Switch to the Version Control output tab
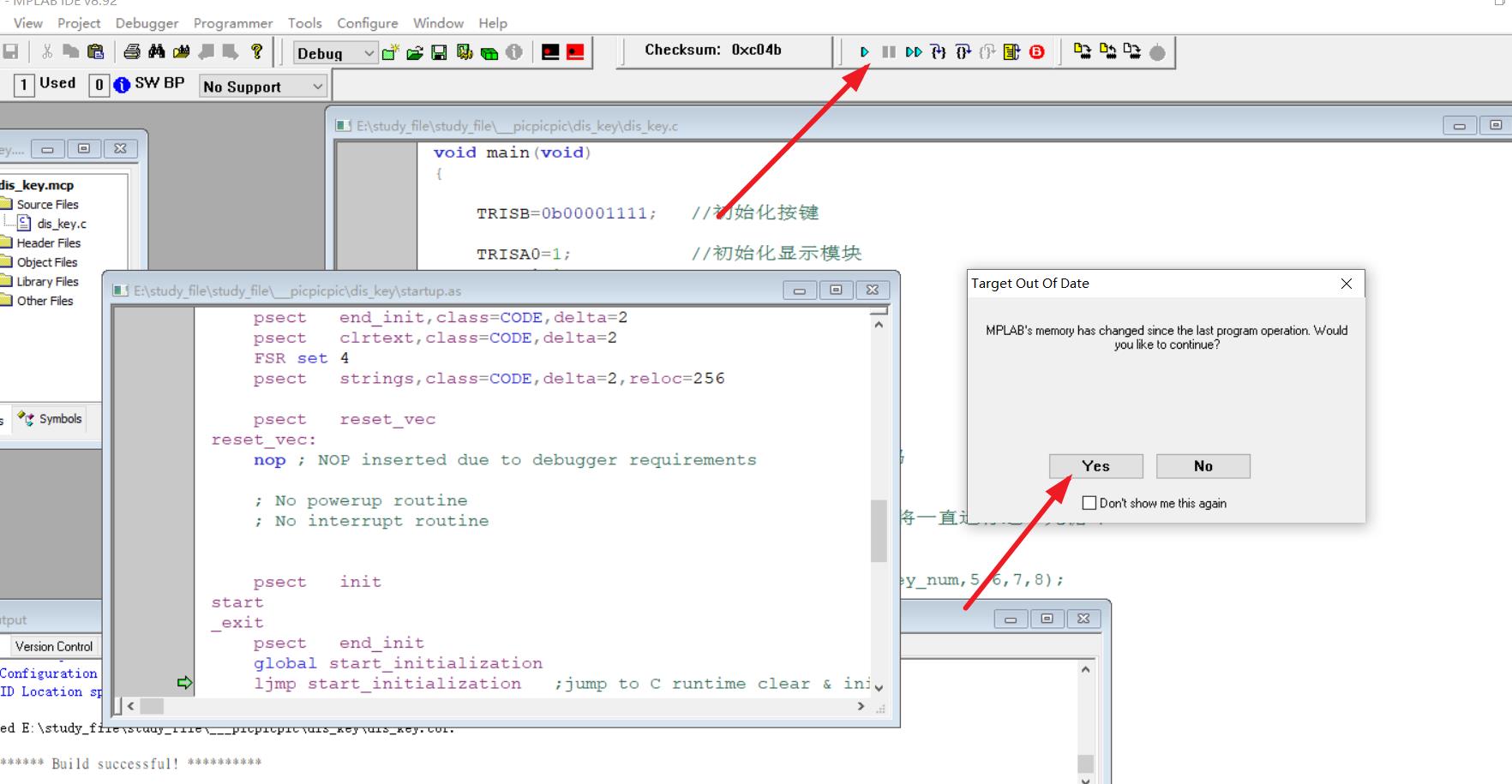The width and height of the screenshot is (1512, 784). (x=54, y=647)
